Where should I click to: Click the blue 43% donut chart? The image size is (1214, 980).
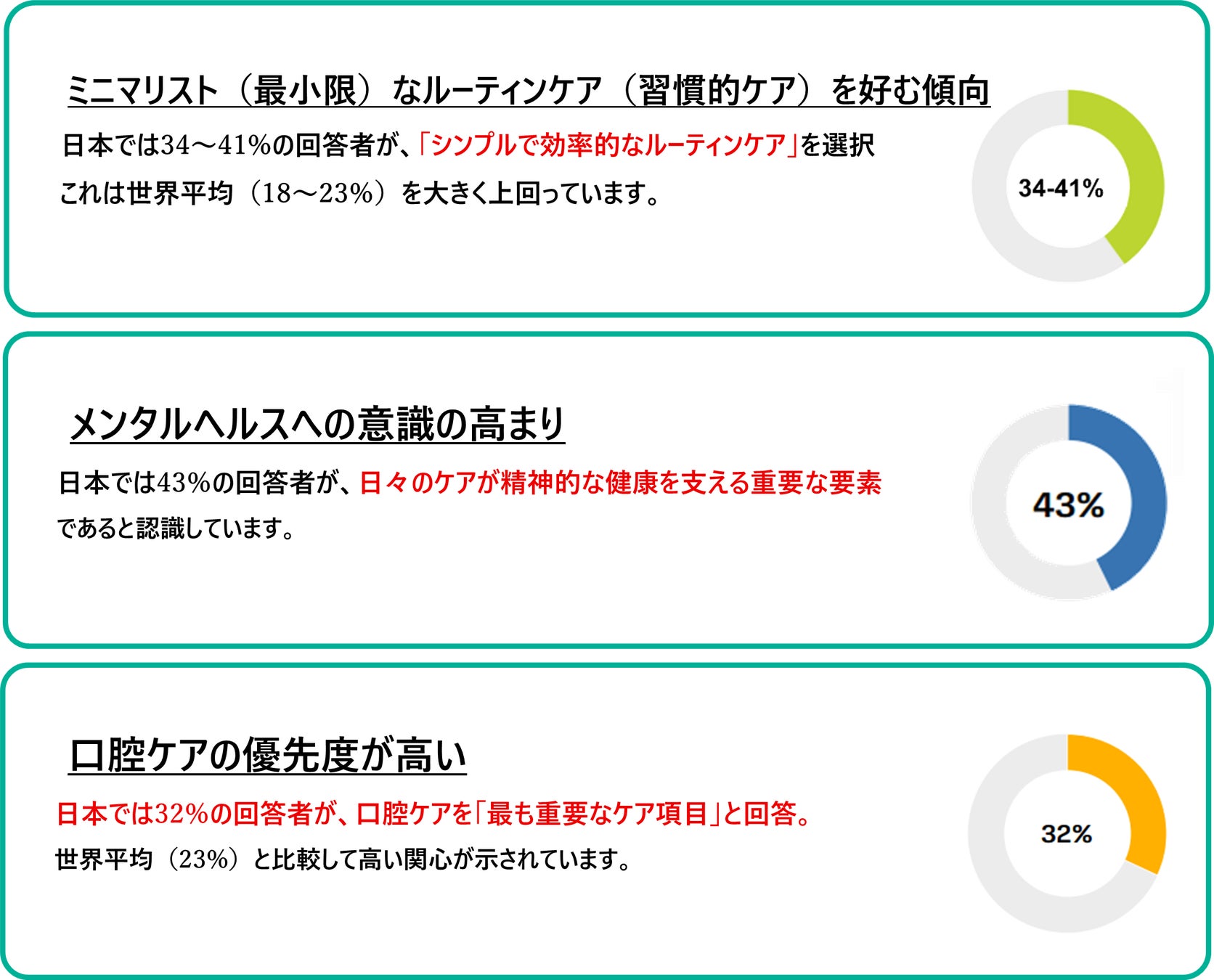1069,502
